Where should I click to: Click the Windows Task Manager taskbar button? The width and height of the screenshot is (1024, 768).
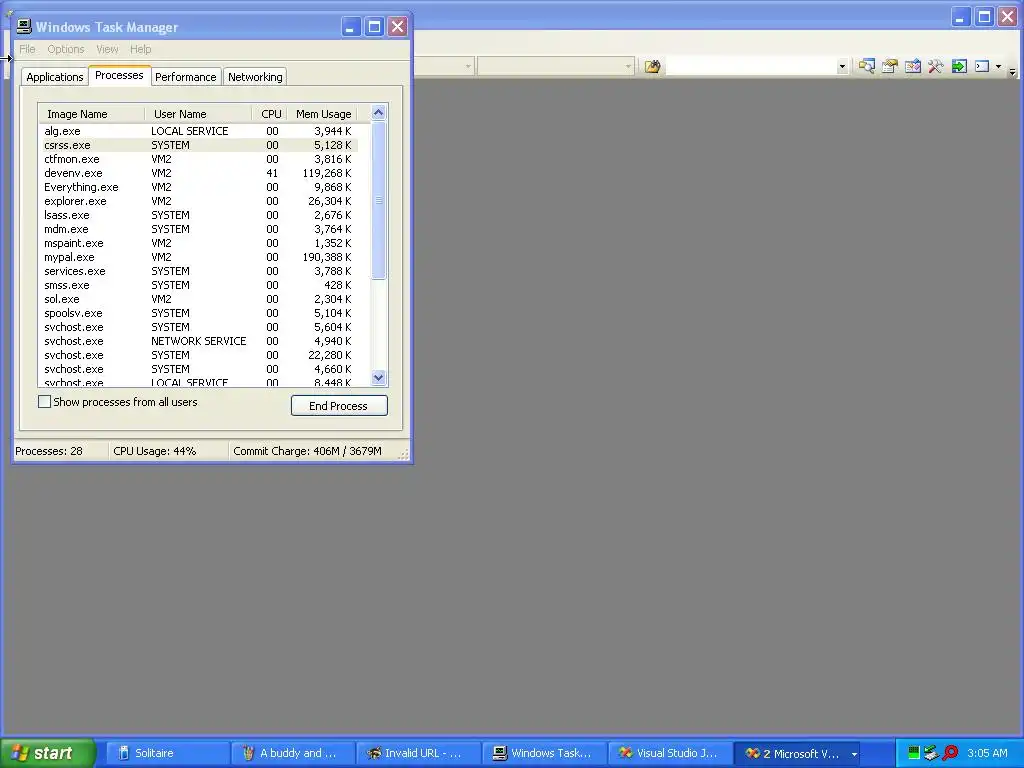[545, 753]
